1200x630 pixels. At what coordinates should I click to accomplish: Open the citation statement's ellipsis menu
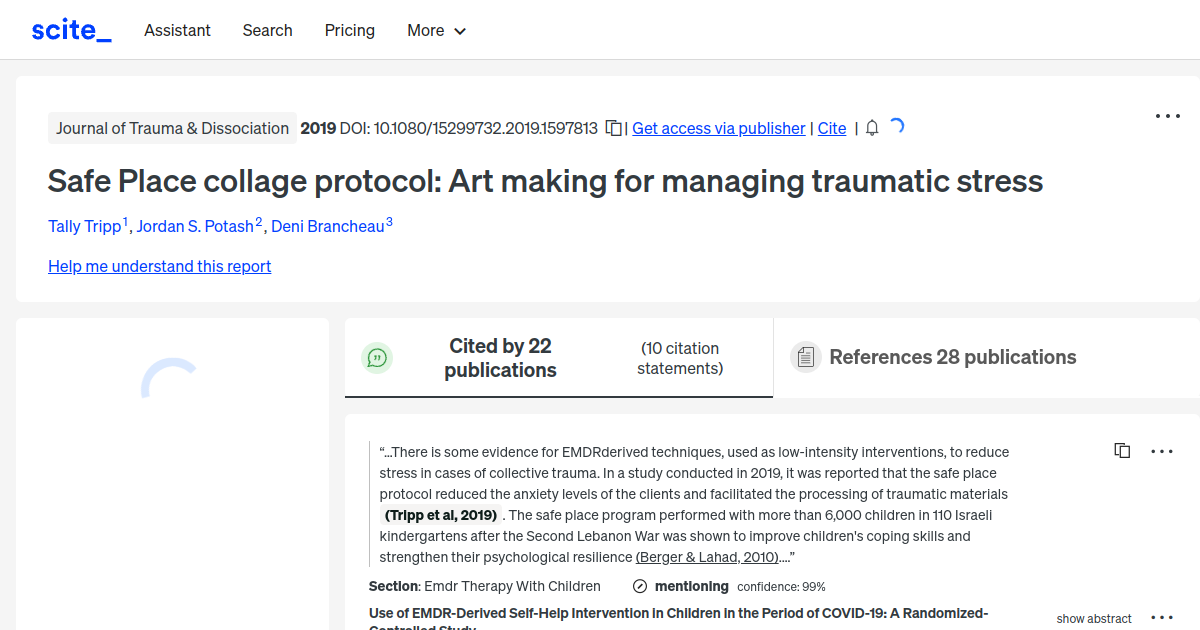point(1162,450)
